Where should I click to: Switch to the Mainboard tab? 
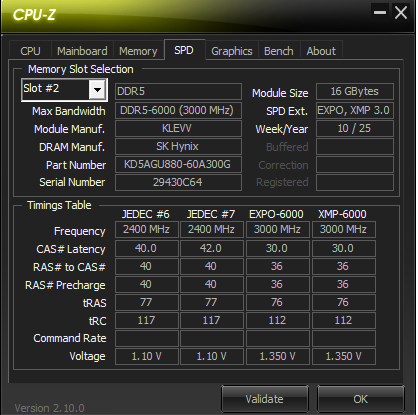coord(82,51)
